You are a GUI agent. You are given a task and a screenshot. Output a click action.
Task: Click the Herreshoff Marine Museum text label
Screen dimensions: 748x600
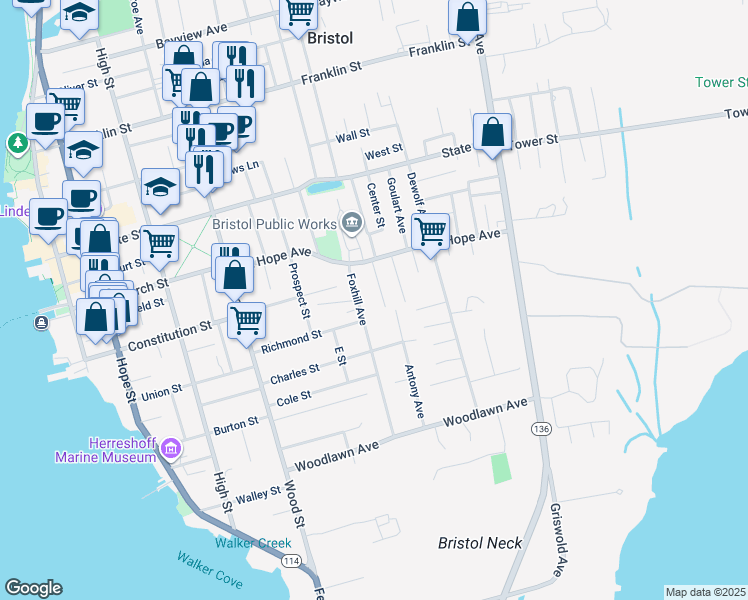(x=108, y=449)
